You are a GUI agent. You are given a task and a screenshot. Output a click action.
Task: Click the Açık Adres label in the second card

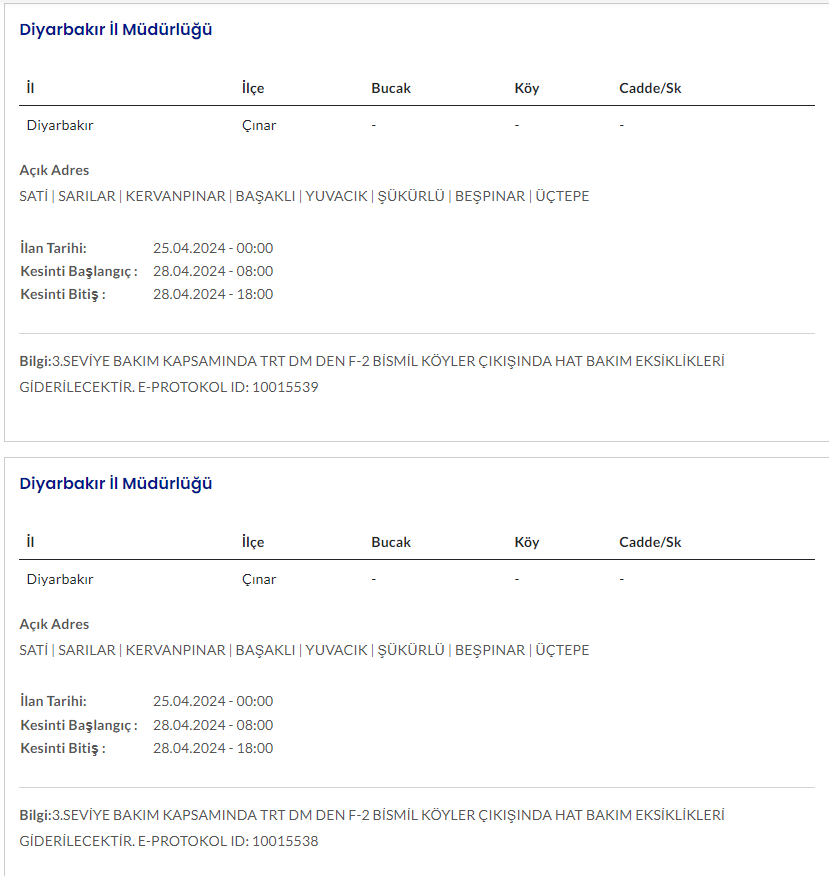pos(54,624)
